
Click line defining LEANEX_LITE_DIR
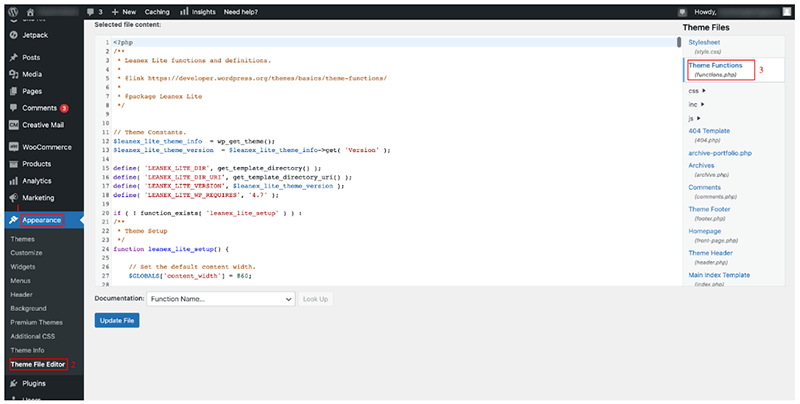pyautogui.click(x=217, y=168)
